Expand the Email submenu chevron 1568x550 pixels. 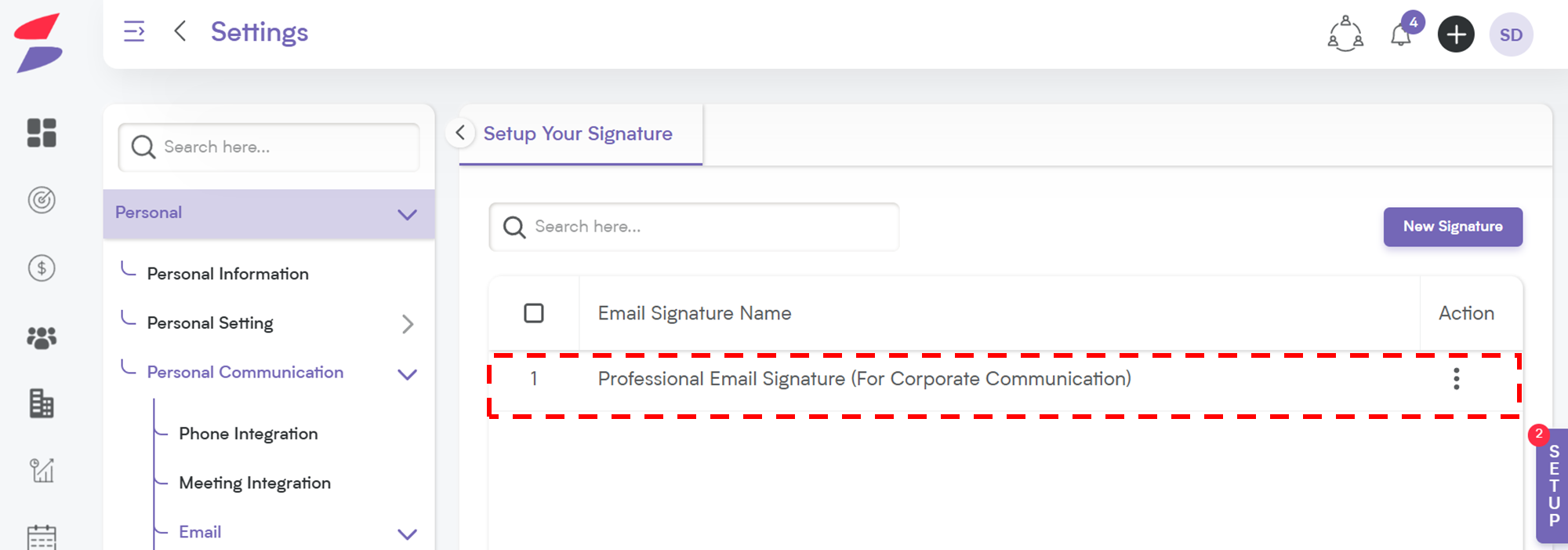pos(407,534)
